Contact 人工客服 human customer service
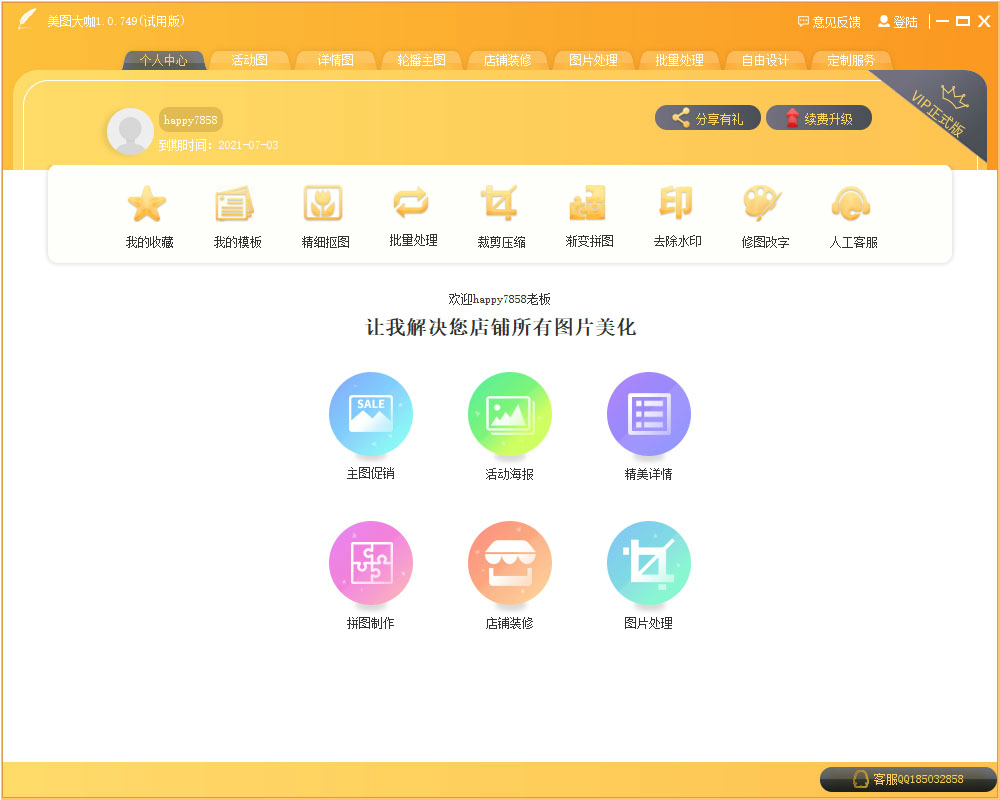1000x800 pixels. 851,215
